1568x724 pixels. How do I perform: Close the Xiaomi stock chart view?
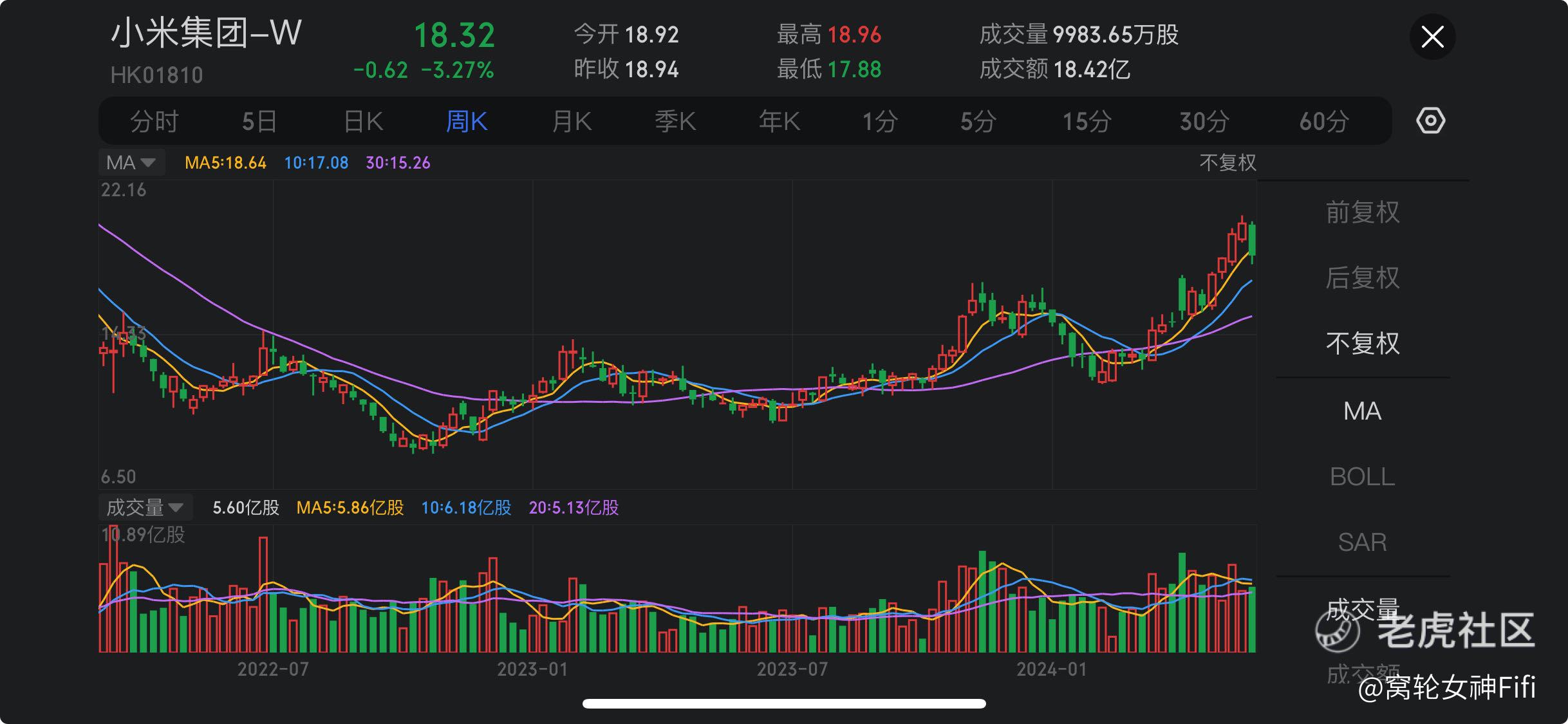tap(1432, 37)
